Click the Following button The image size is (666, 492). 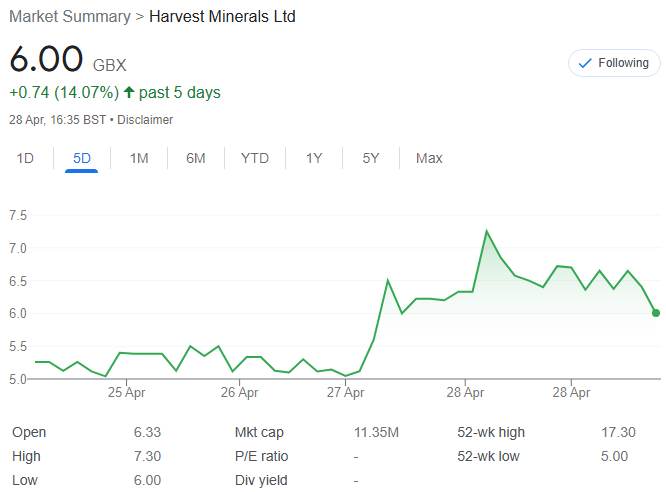click(x=614, y=63)
